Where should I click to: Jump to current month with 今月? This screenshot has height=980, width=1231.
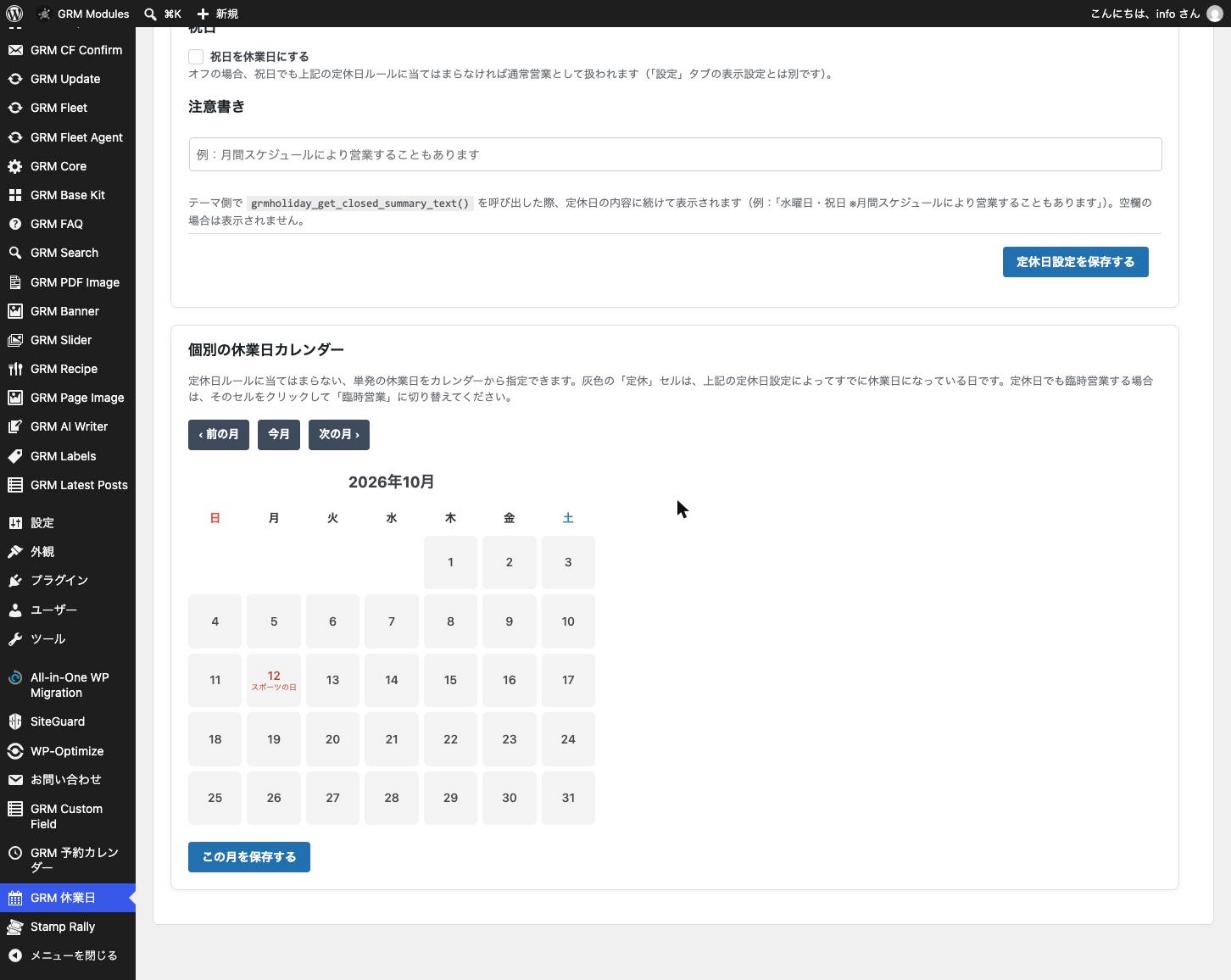(x=279, y=435)
